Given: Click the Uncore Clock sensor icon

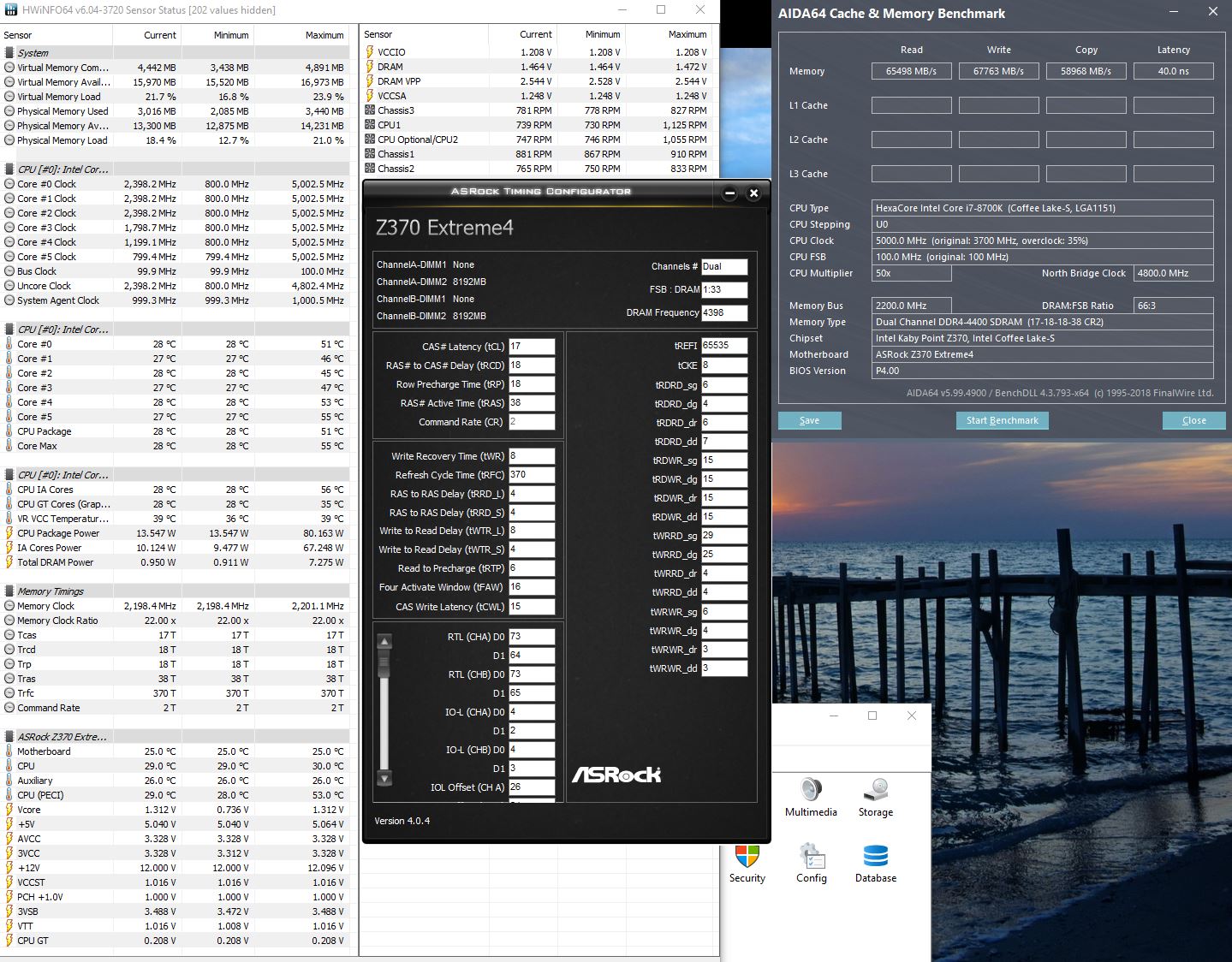Looking at the screenshot, I should point(9,286).
